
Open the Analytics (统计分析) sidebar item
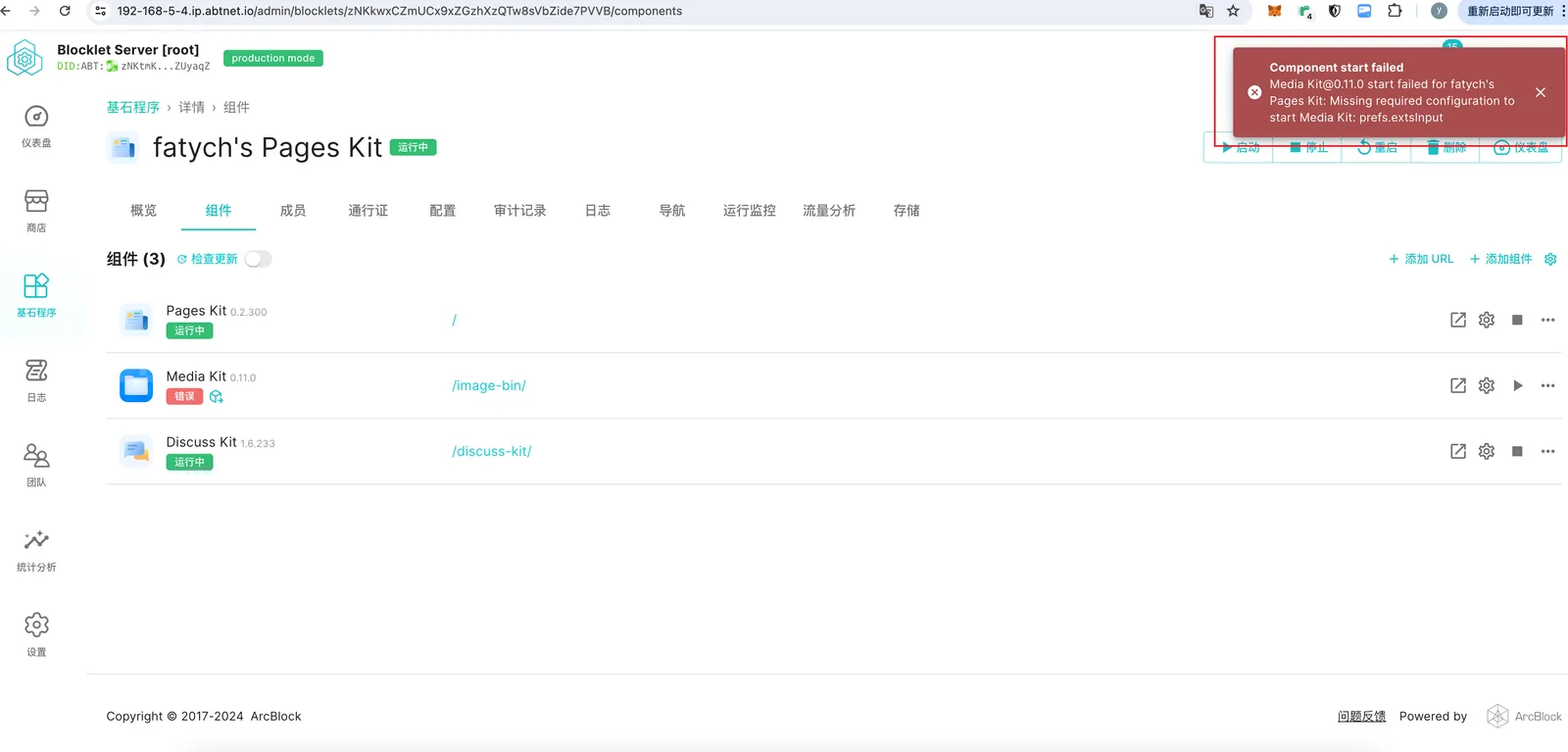coord(36,551)
